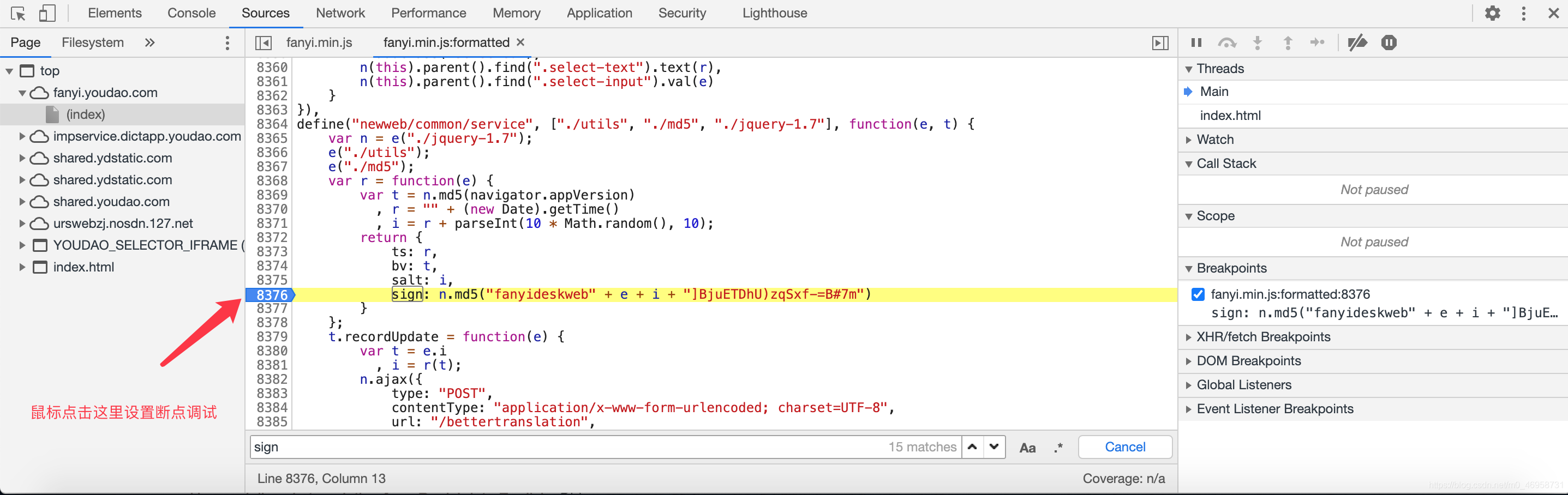Remove breakpoint marker on line 8376
Screen dimensions: 1568x495
point(271,295)
